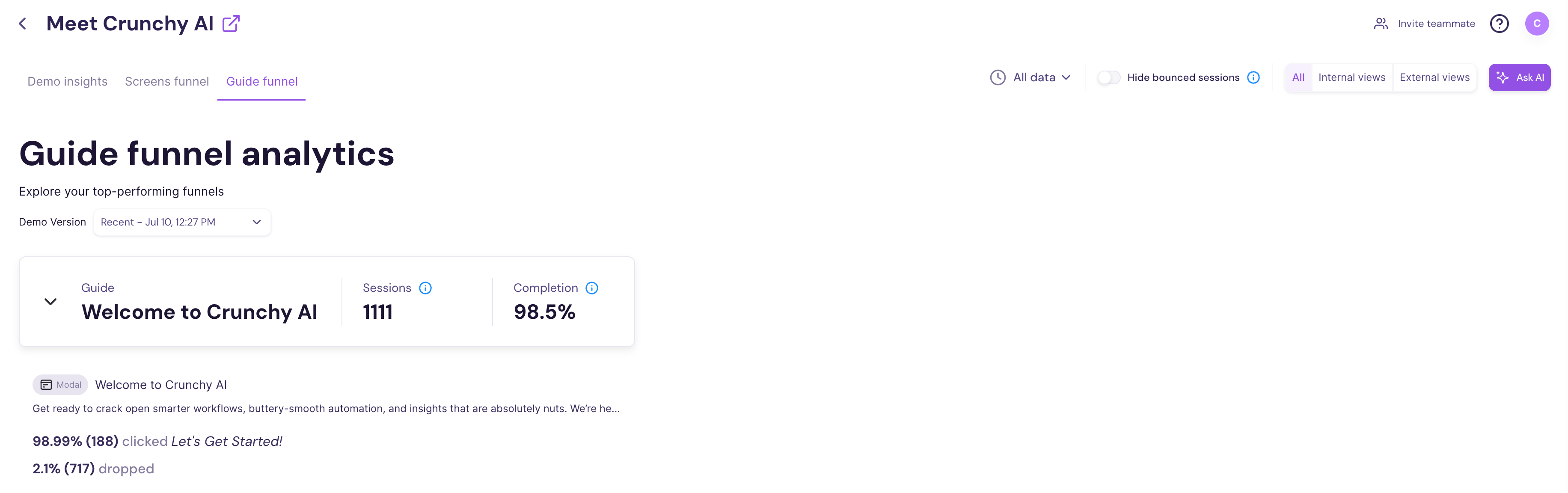Click the info icon beside Sessions
The image size is (1568, 493).
(x=425, y=288)
